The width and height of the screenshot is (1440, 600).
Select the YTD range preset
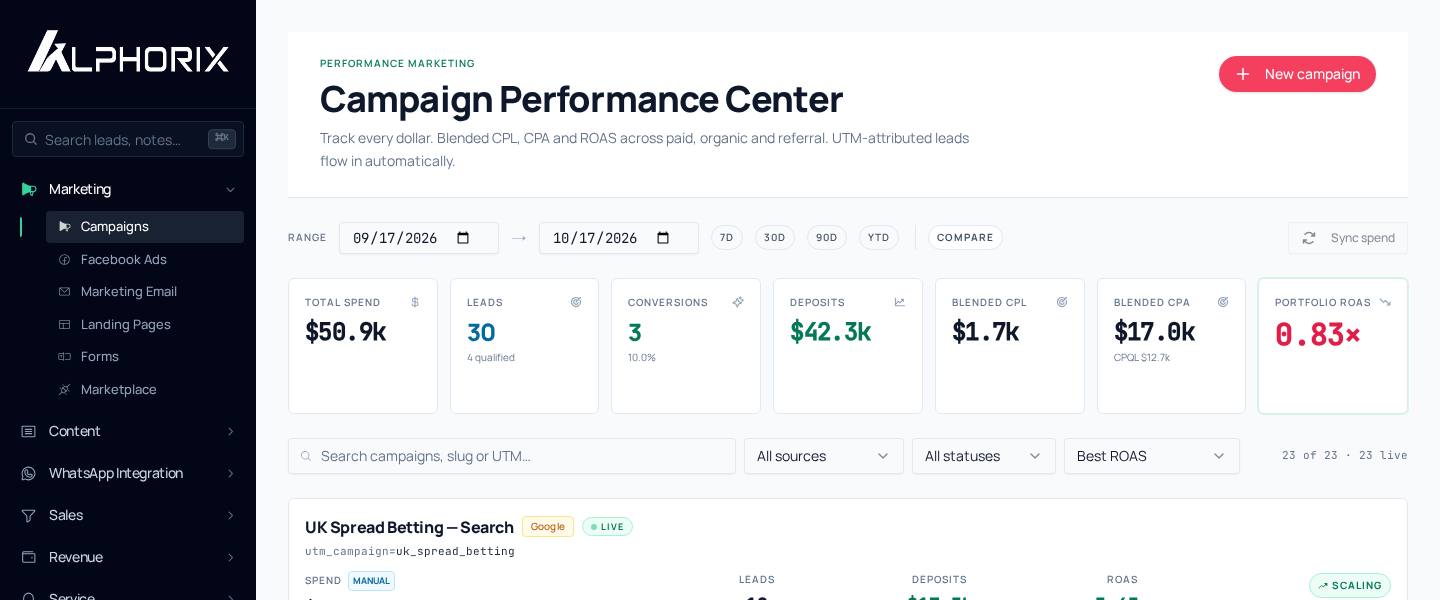879,238
